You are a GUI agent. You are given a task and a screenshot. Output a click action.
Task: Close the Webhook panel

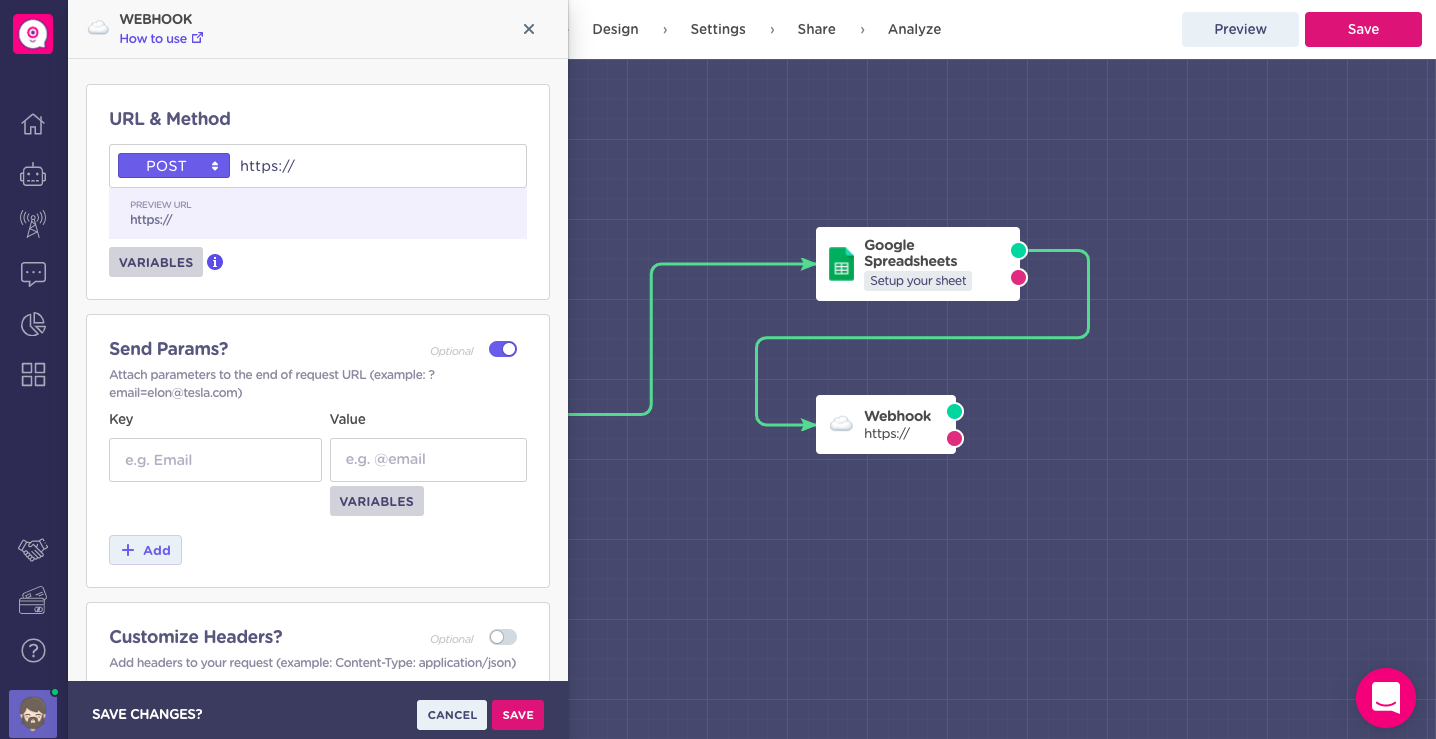[x=529, y=29]
